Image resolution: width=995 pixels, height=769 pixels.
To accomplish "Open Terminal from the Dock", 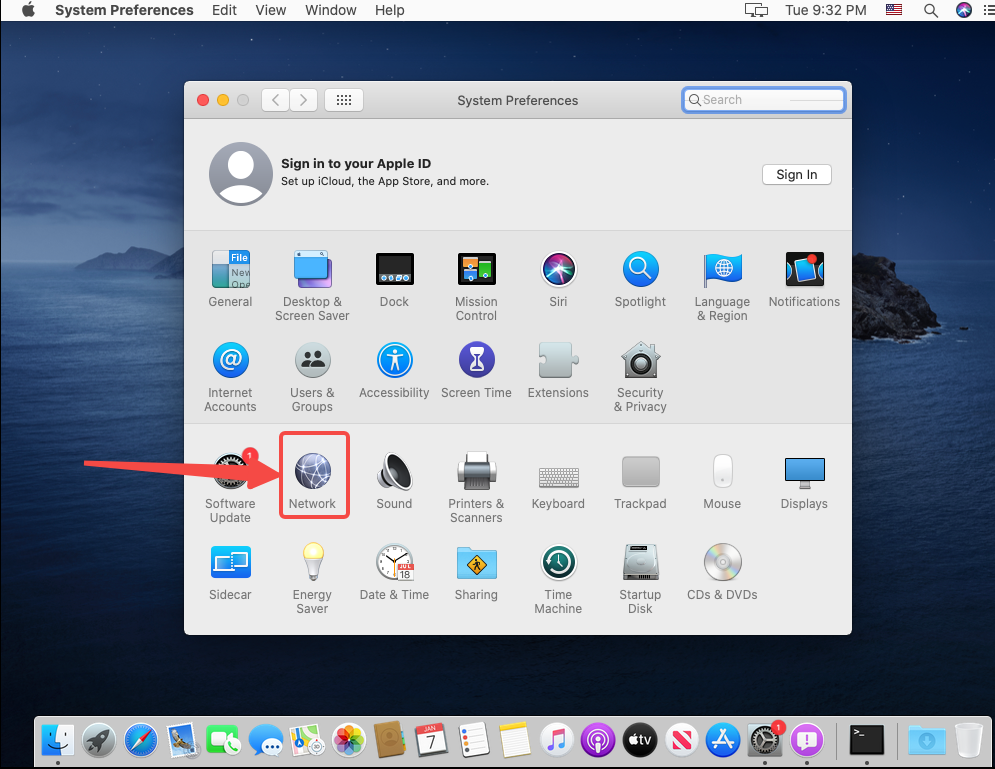I will pyautogui.click(x=867, y=740).
